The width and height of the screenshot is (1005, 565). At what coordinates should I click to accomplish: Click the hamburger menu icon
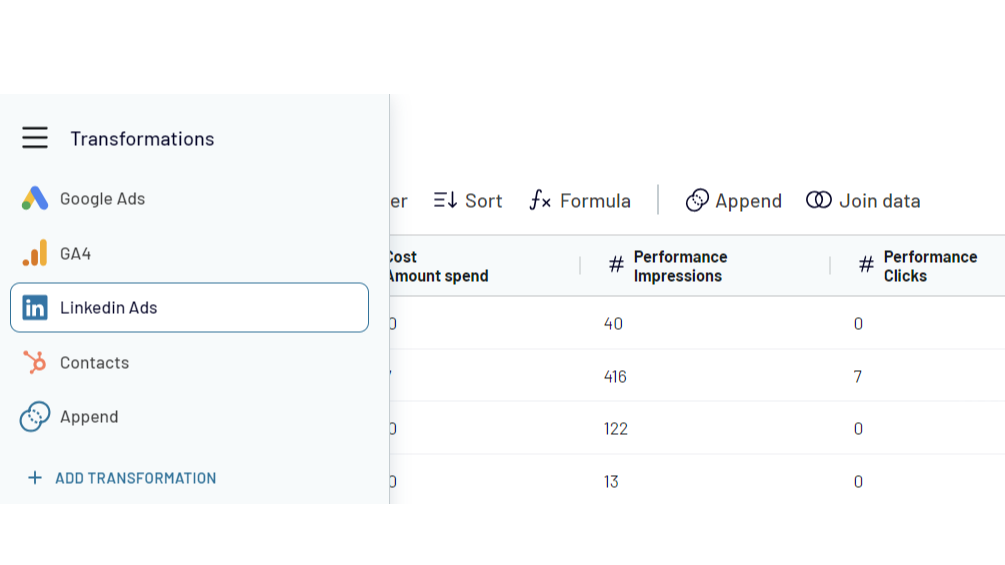click(35, 138)
